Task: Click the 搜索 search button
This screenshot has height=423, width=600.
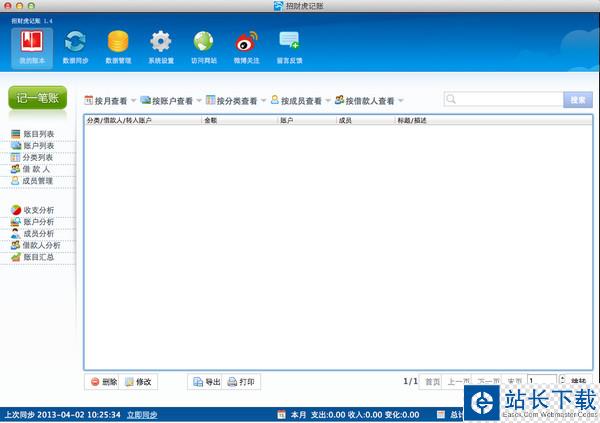Action: tap(578, 100)
